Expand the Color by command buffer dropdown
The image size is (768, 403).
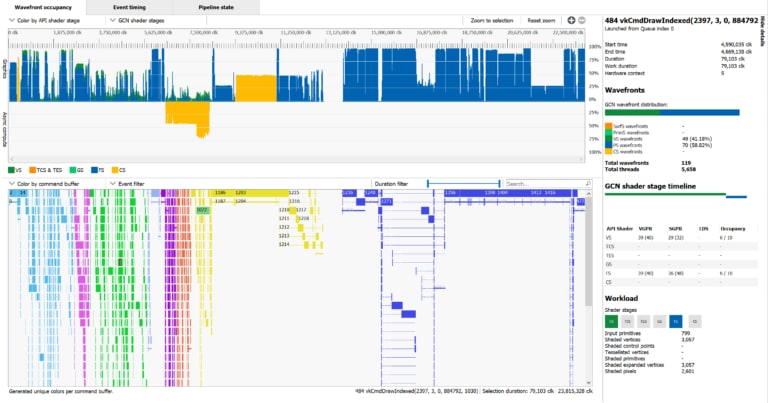click(x=50, y=184)
